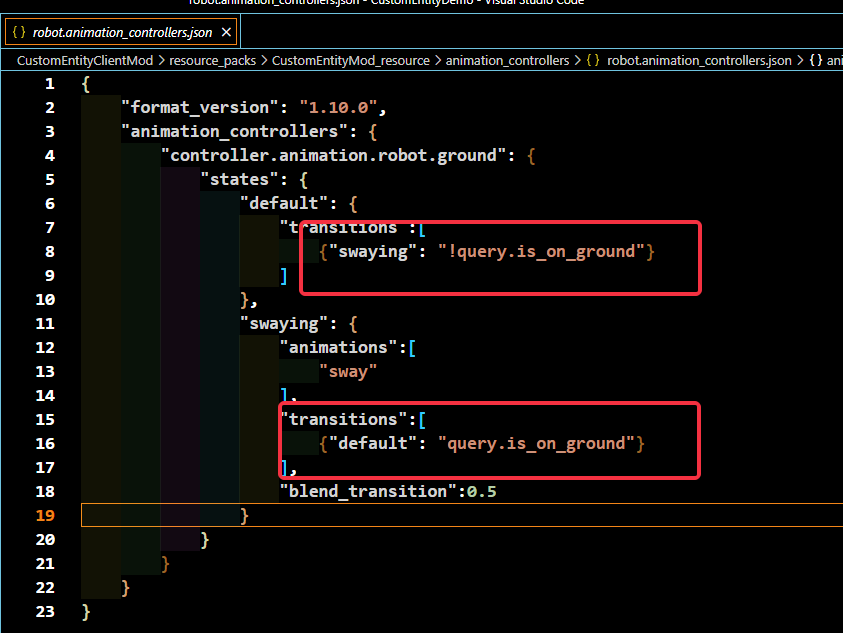Click the "swaying" key on line 11
Image resolution: width=843 pixels, height=633 pixels.
pos(284,324)
